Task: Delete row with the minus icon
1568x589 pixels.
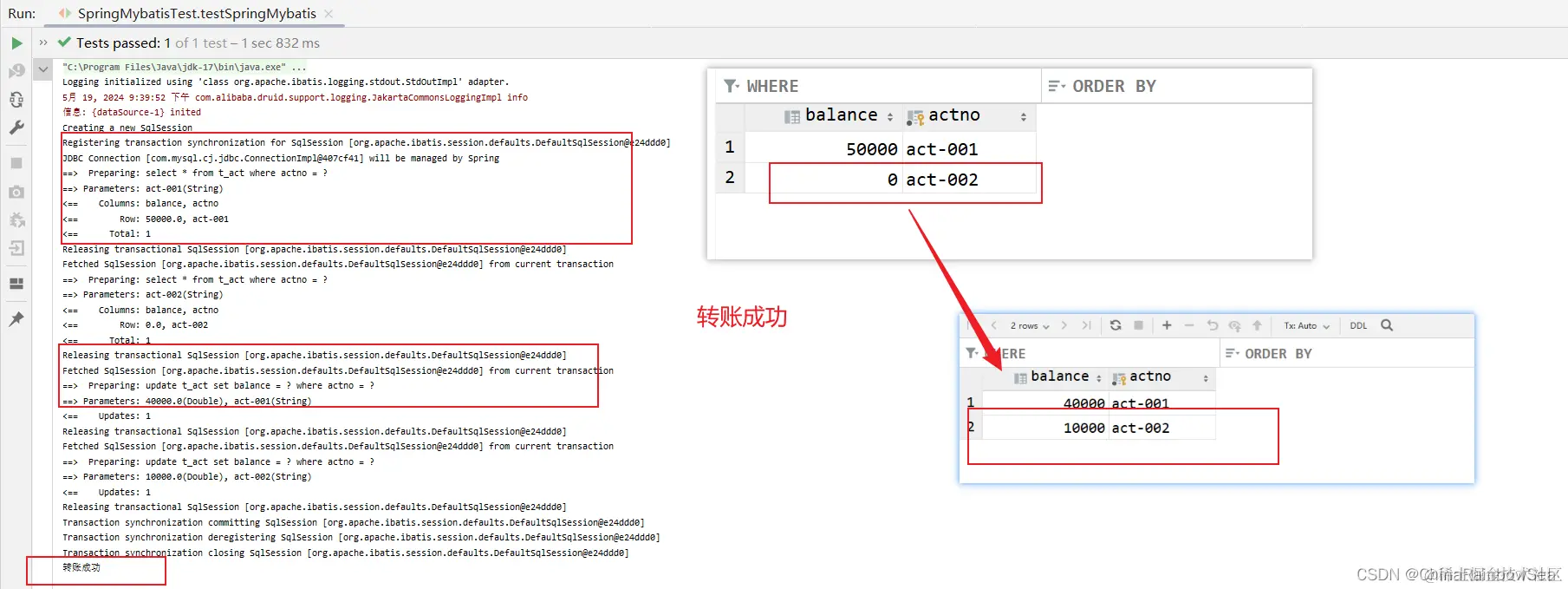Action: pyautogui.click(x=1189, y=325)
